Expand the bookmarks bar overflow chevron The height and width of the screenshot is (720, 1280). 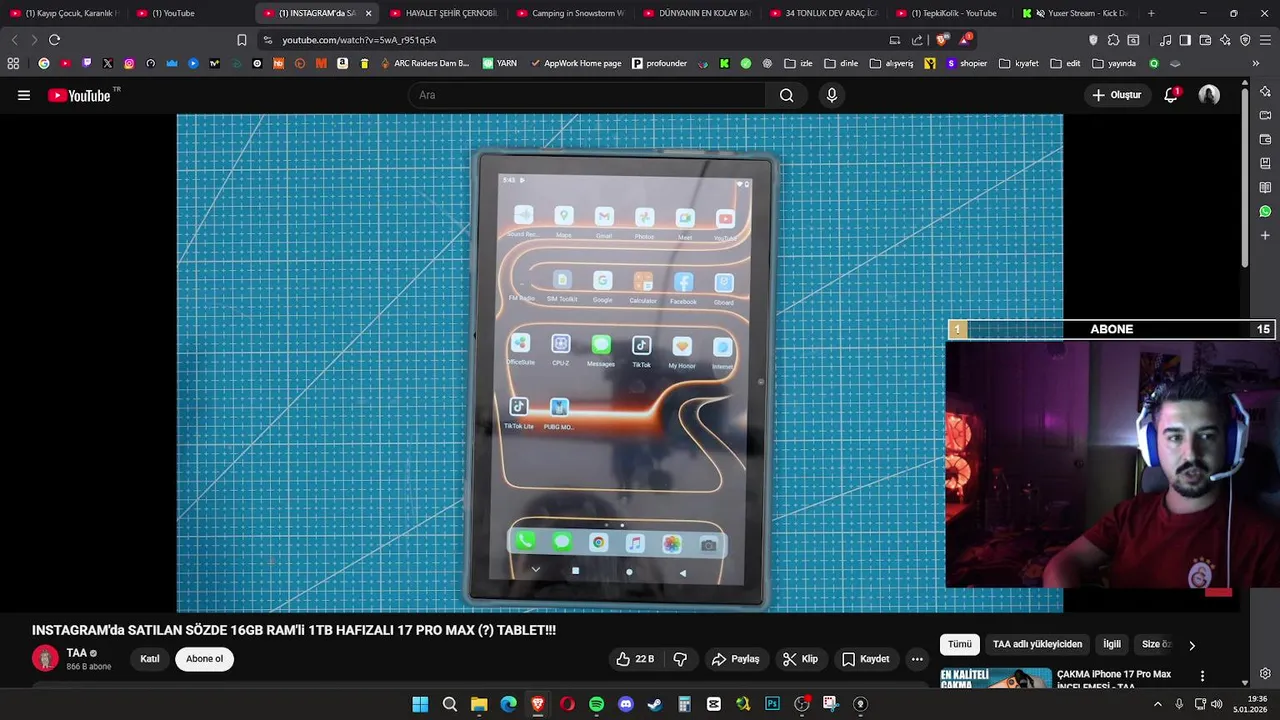[1255, 63]
